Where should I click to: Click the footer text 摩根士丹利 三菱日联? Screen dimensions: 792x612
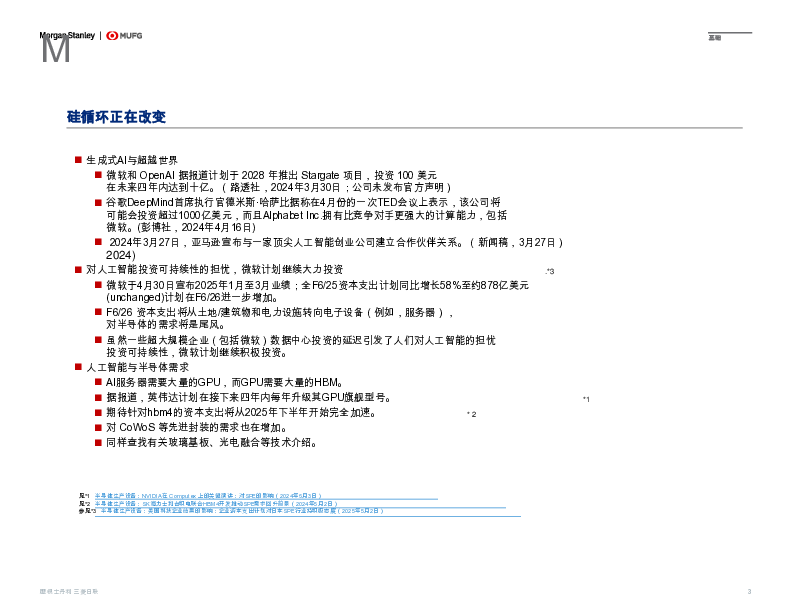(69, 591)
